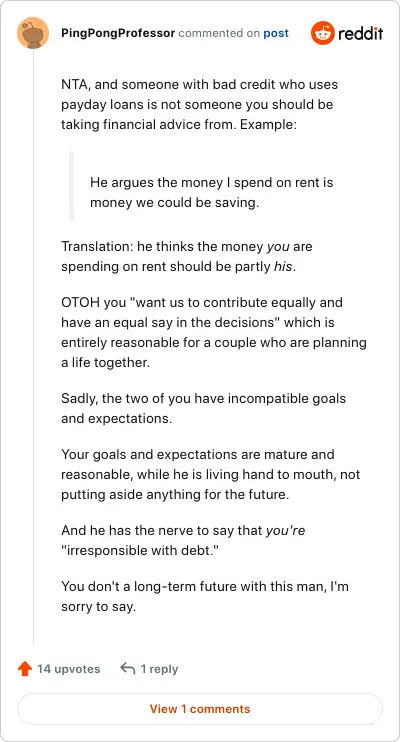Open the "1 reply" label

pos(159,669)
